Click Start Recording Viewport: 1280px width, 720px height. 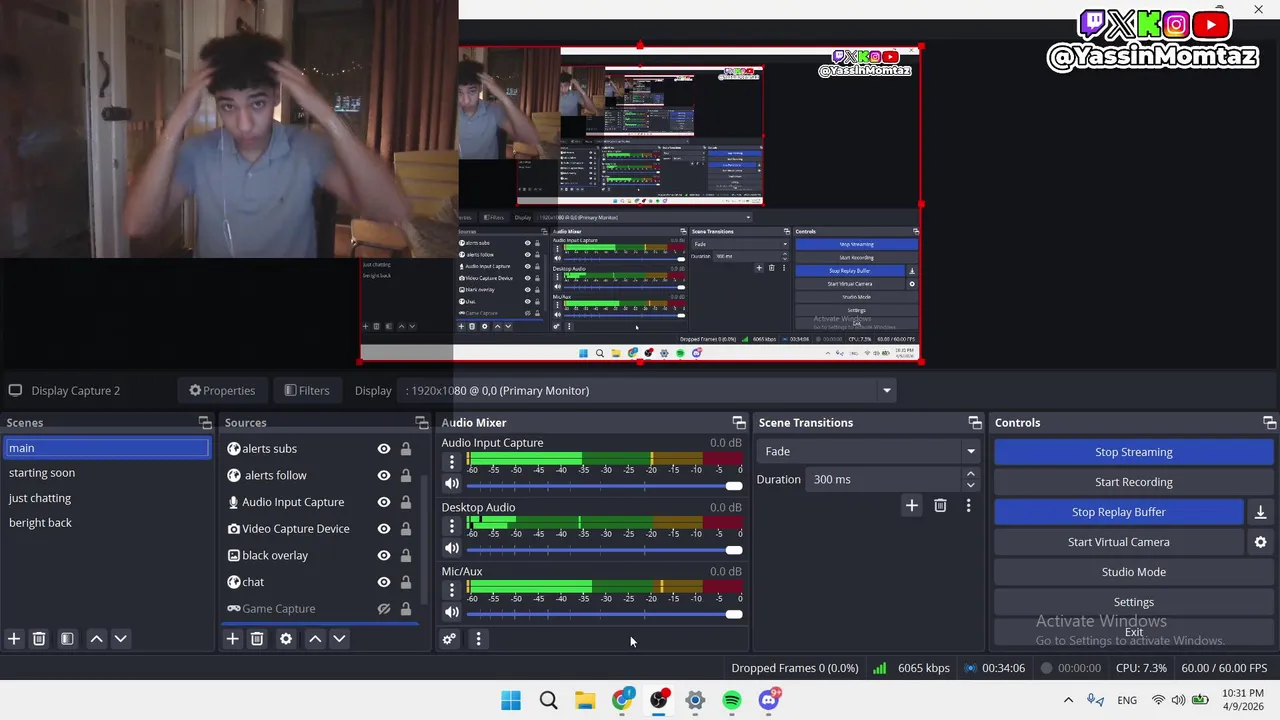pyautogui.click(x=1133, y=482)
